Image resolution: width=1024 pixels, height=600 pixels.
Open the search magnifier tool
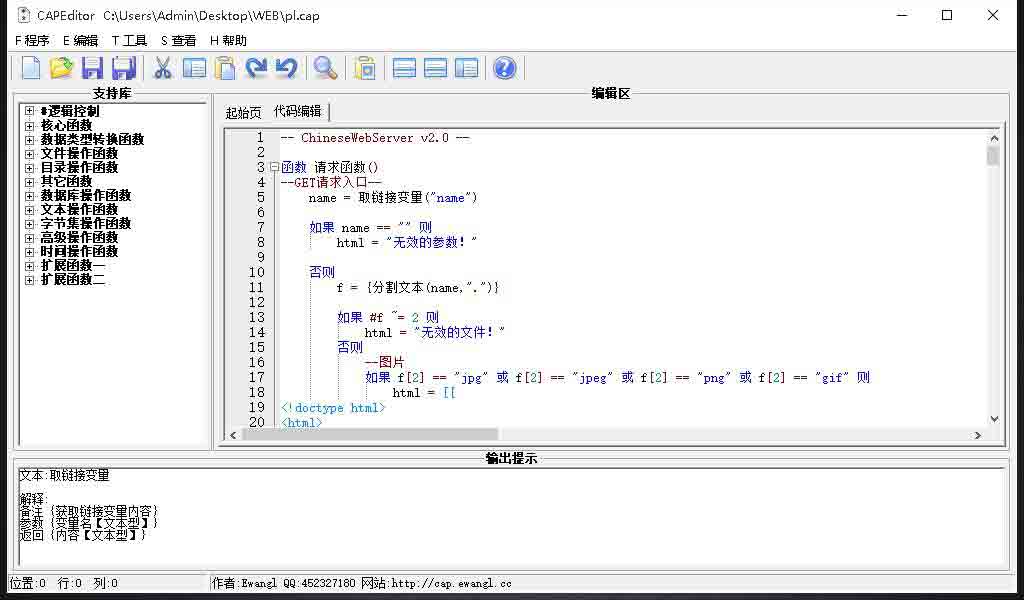pos(324,67)
